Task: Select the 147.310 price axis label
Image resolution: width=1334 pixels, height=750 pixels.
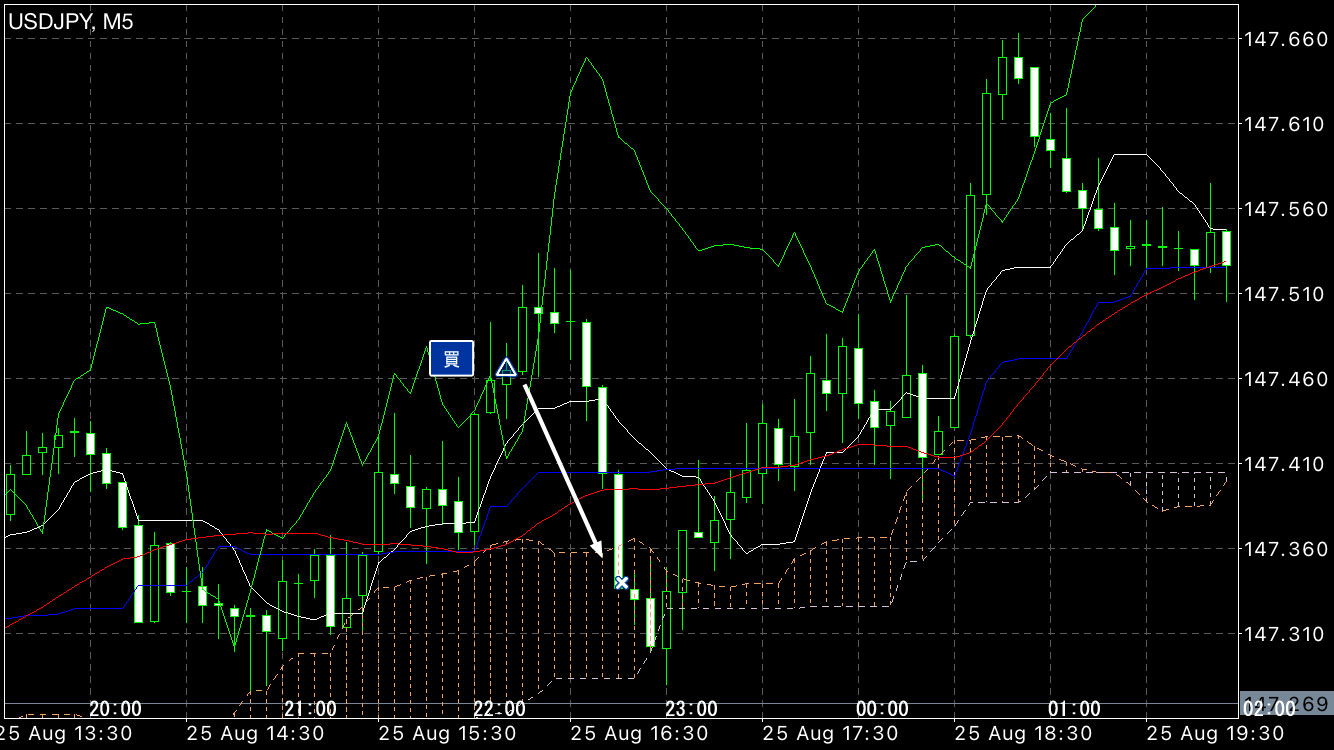Action: [1286, 634]
